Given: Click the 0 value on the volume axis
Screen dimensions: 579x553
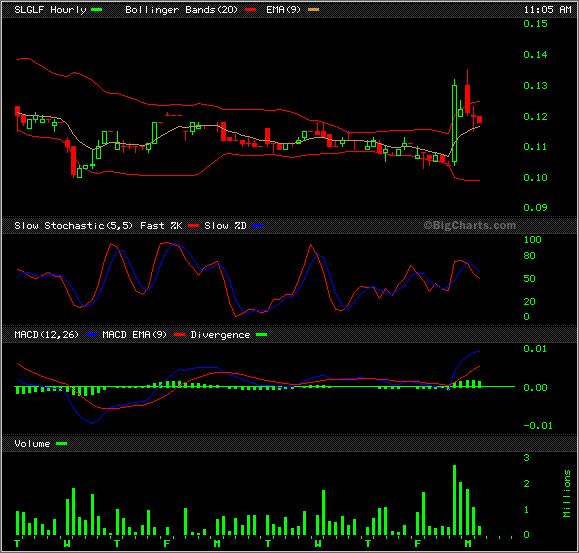Looking at the screenshot, I should (x=527, y=535).
